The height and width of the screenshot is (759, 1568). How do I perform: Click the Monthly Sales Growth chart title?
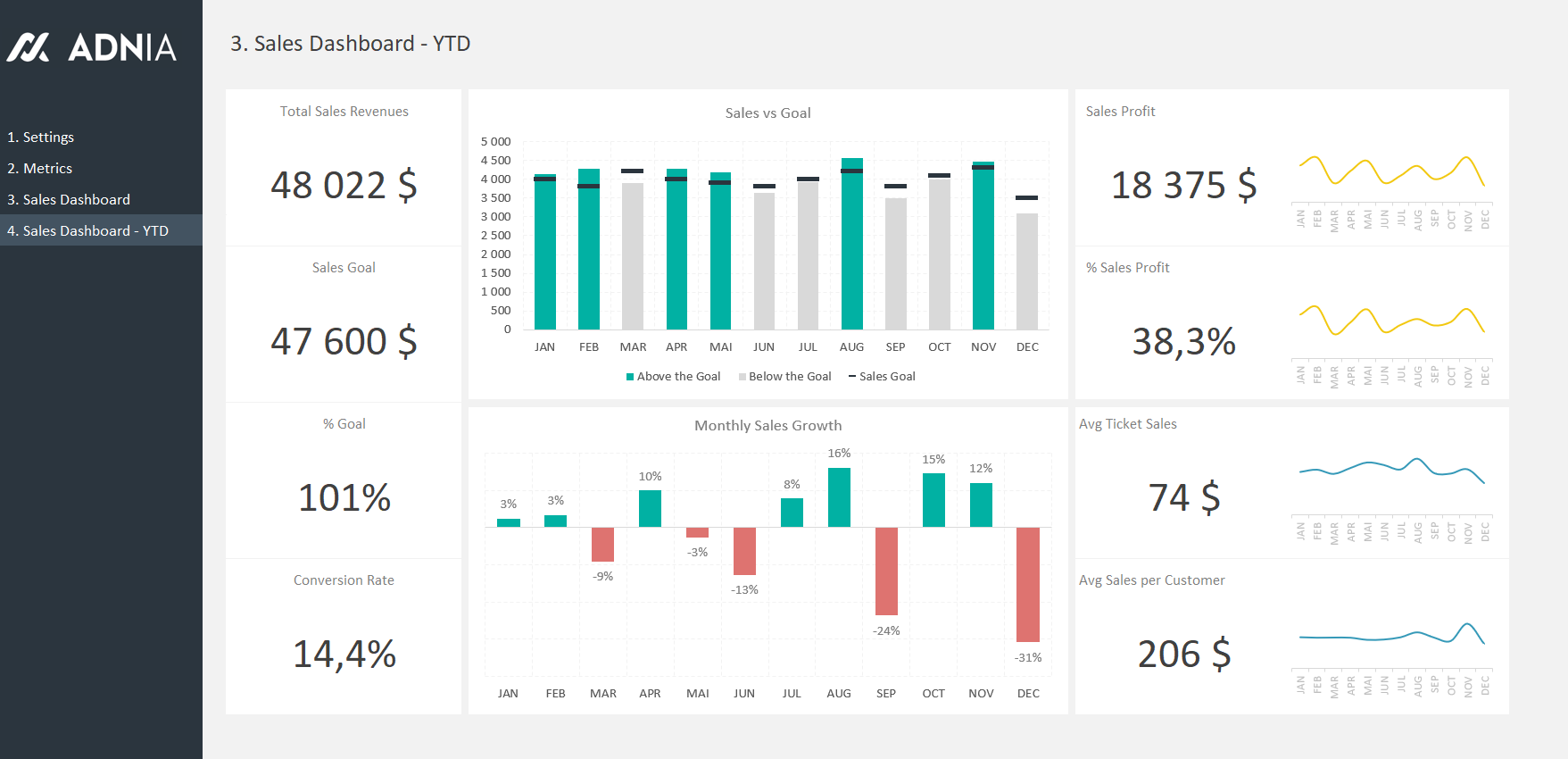pos(767,426)
